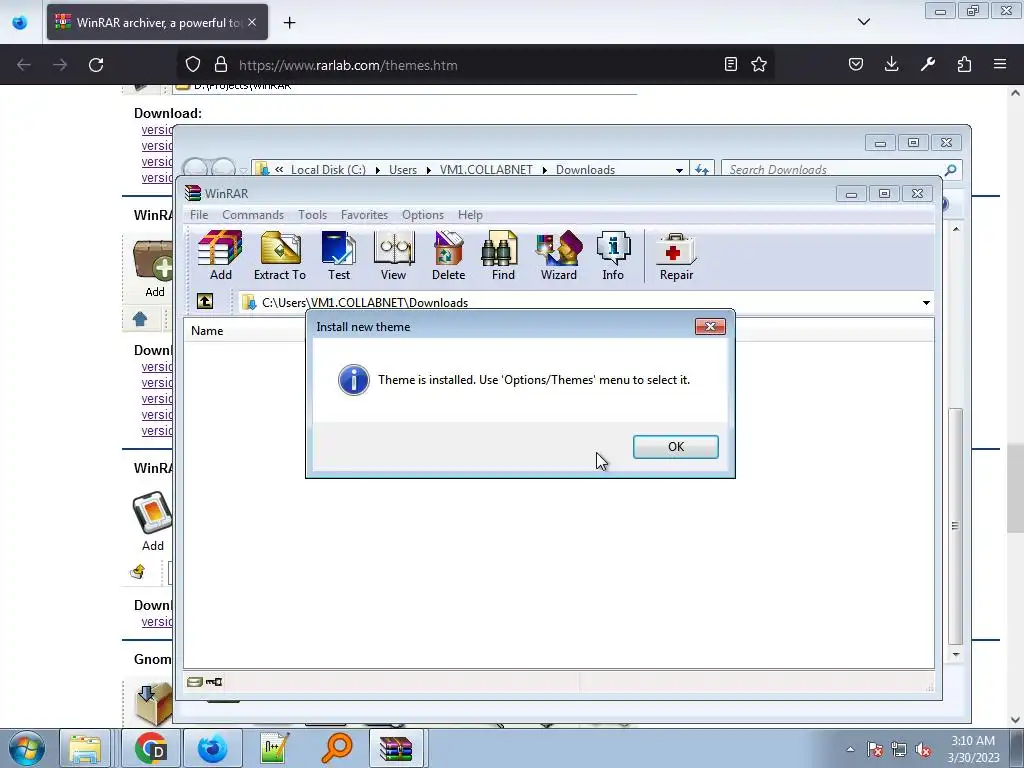The height and width of the screenshot is (768, 1024).
Task: Click the Info toolbar icon
Action: click(613, 255)
